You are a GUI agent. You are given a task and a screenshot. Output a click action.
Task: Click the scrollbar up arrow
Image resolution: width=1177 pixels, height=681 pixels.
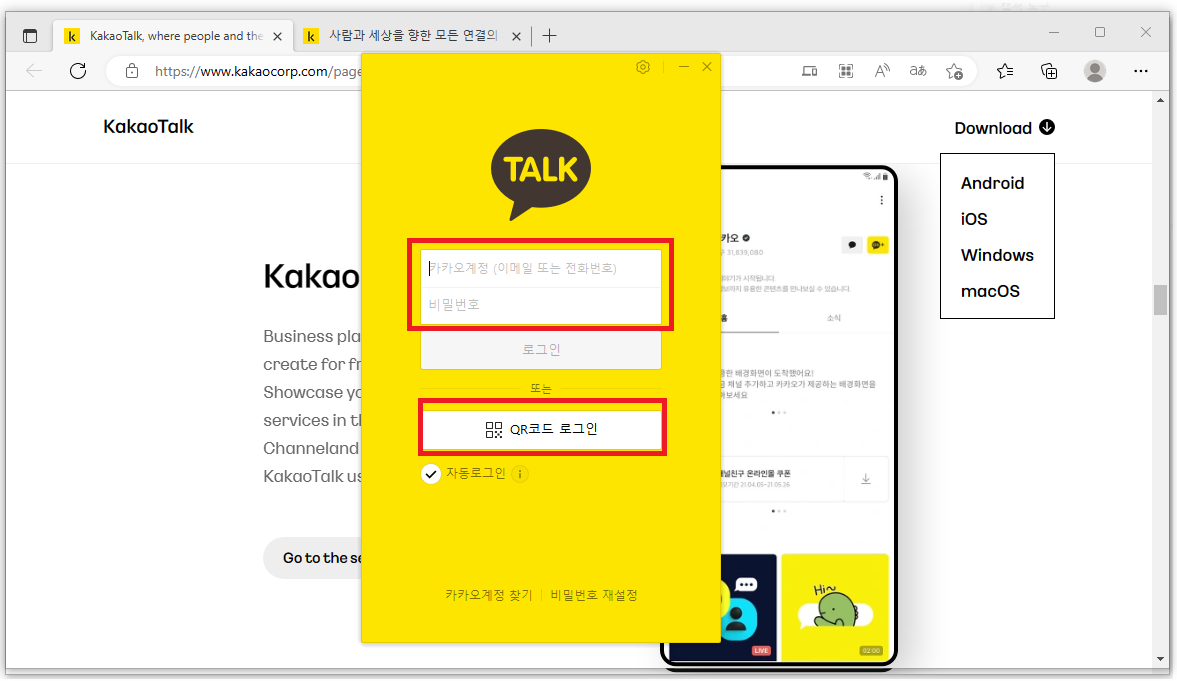(1160, 101)
